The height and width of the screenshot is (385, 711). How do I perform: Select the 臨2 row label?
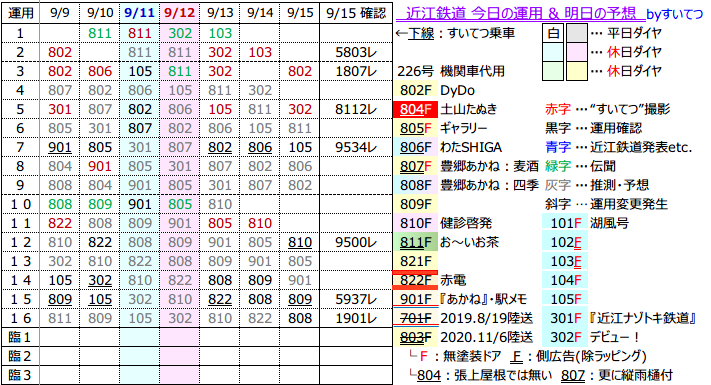[20, 356]
